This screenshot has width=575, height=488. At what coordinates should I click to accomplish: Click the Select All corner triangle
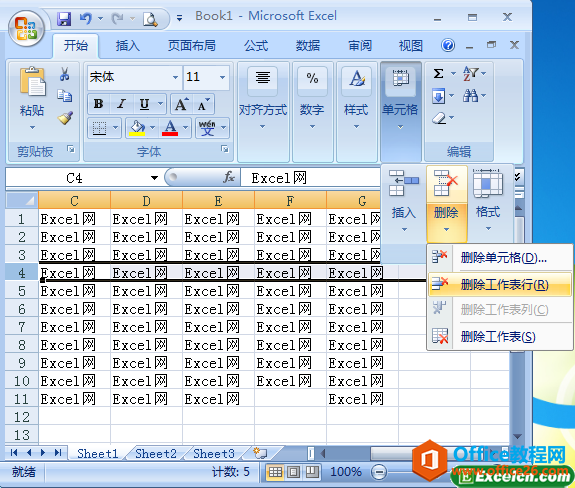click(22, 200)
